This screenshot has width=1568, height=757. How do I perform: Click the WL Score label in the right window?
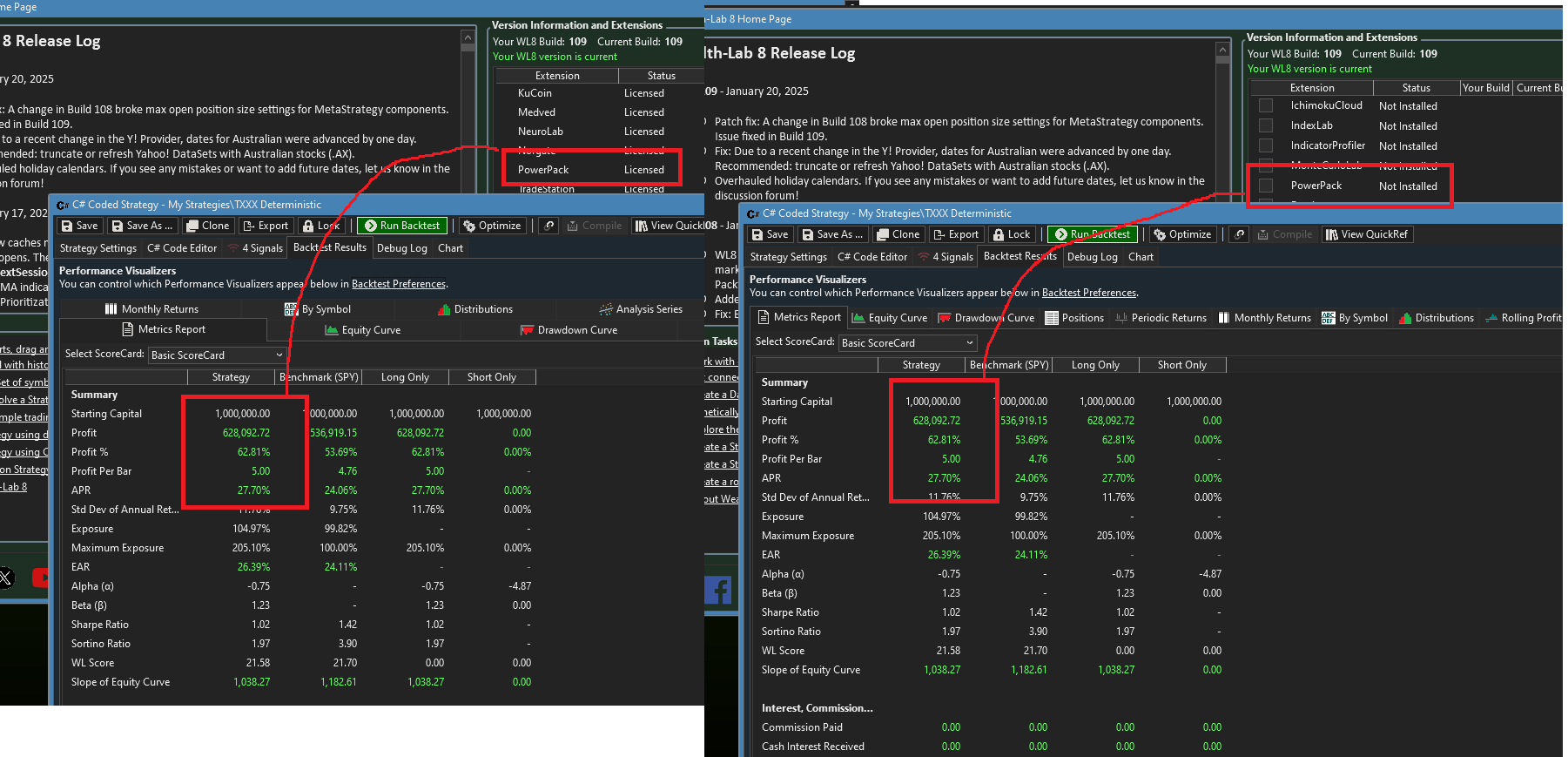(x=783, y=651)
